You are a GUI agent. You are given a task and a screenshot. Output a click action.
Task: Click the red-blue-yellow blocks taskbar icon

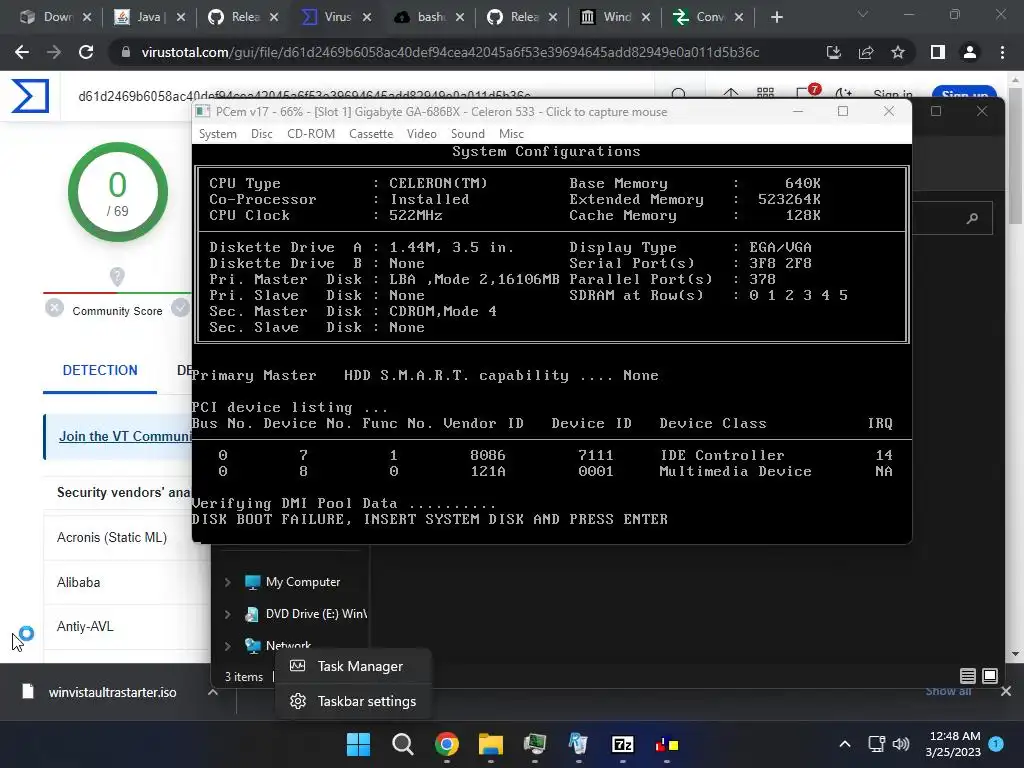tap(667, 744)
